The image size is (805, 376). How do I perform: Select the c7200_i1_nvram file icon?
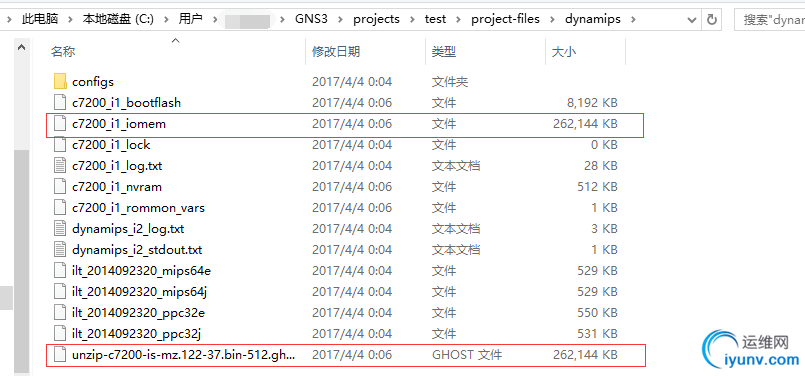[x=60, y=186]
